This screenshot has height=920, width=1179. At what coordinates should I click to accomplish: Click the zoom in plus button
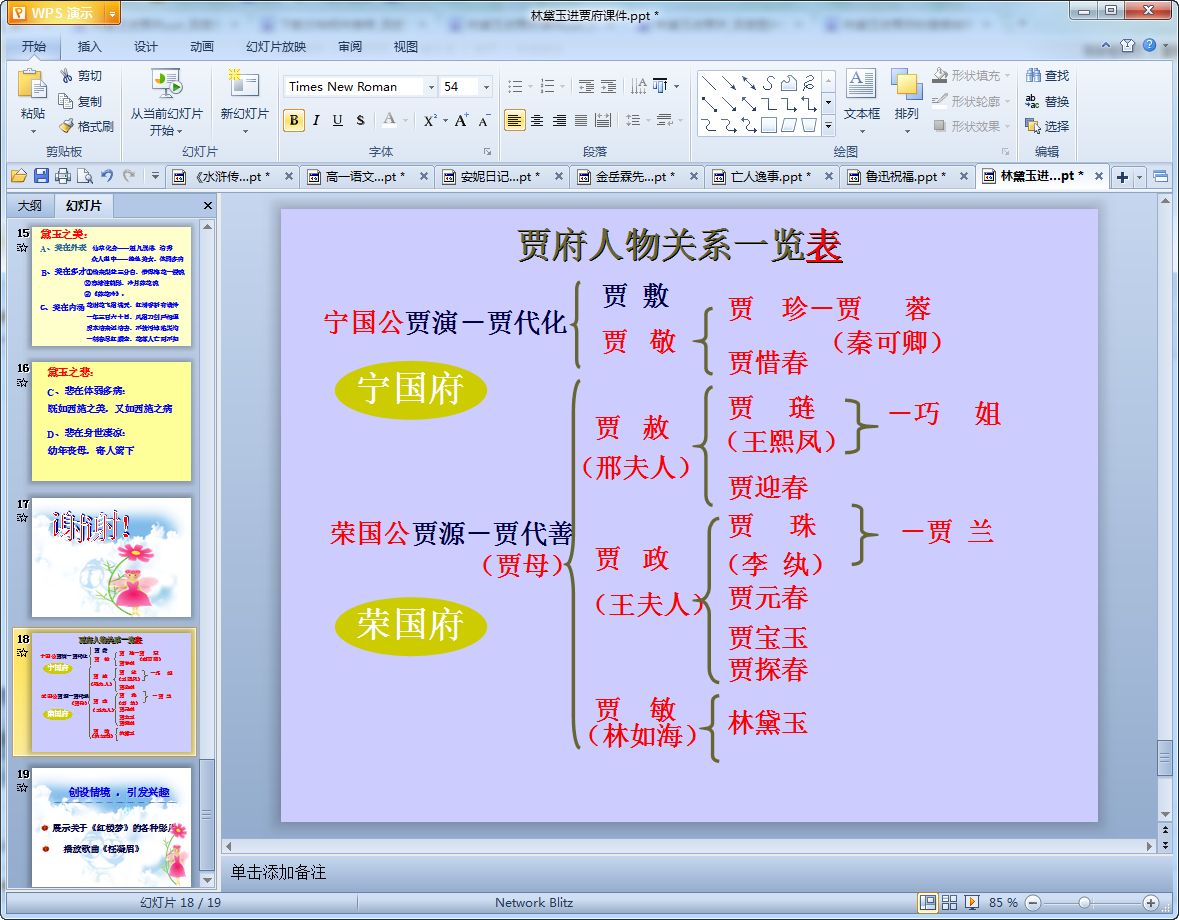1150,903
